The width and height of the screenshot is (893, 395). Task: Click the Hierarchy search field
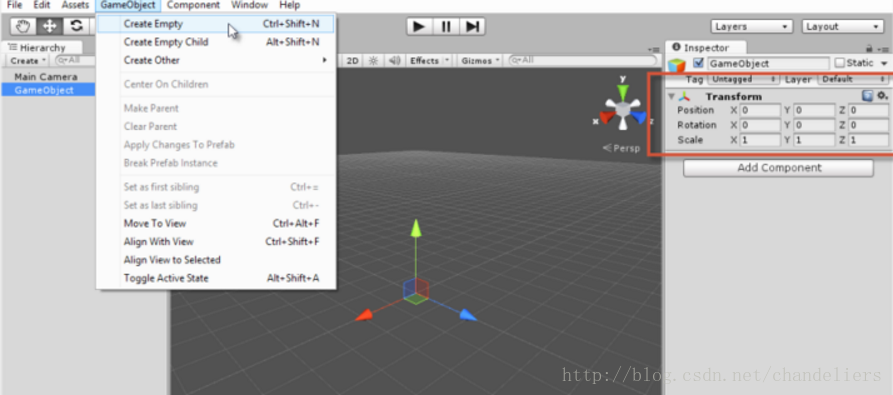pyautogui.click(x=74, y=60)
